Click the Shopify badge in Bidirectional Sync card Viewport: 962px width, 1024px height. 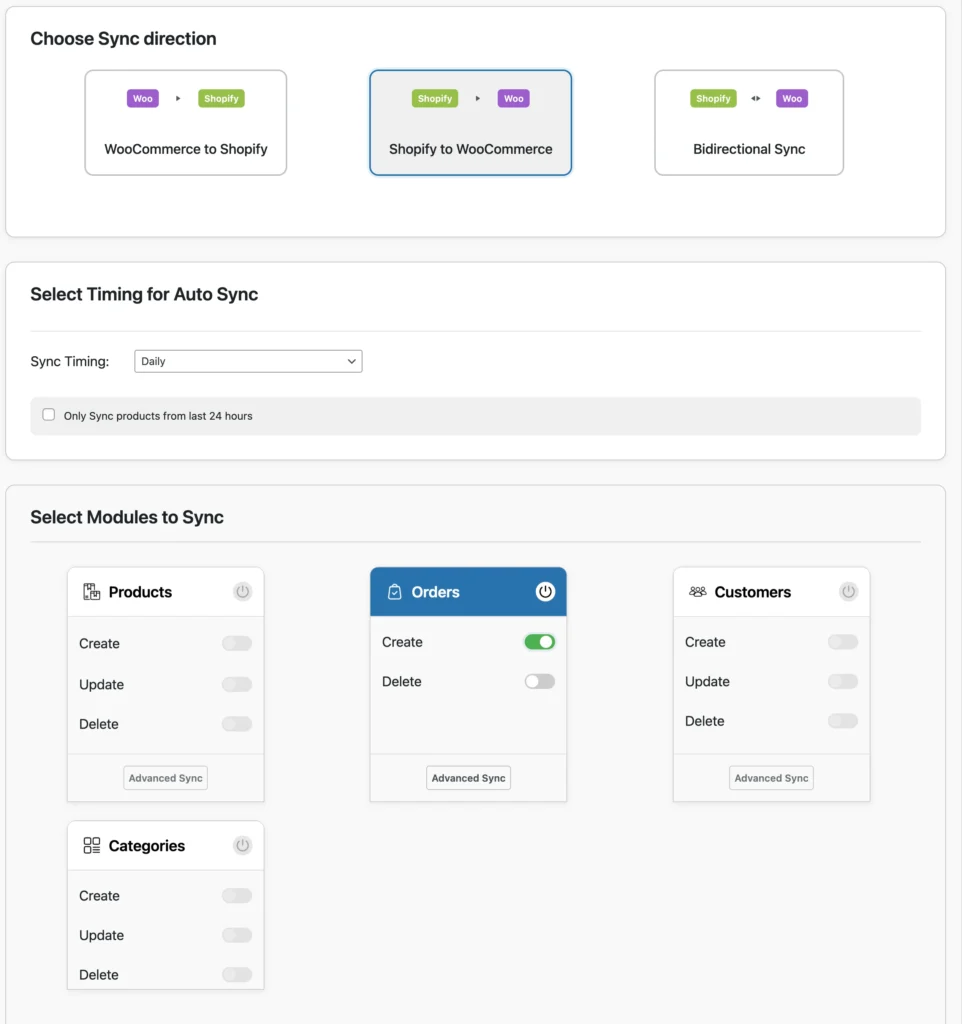(x=713, y=98)
